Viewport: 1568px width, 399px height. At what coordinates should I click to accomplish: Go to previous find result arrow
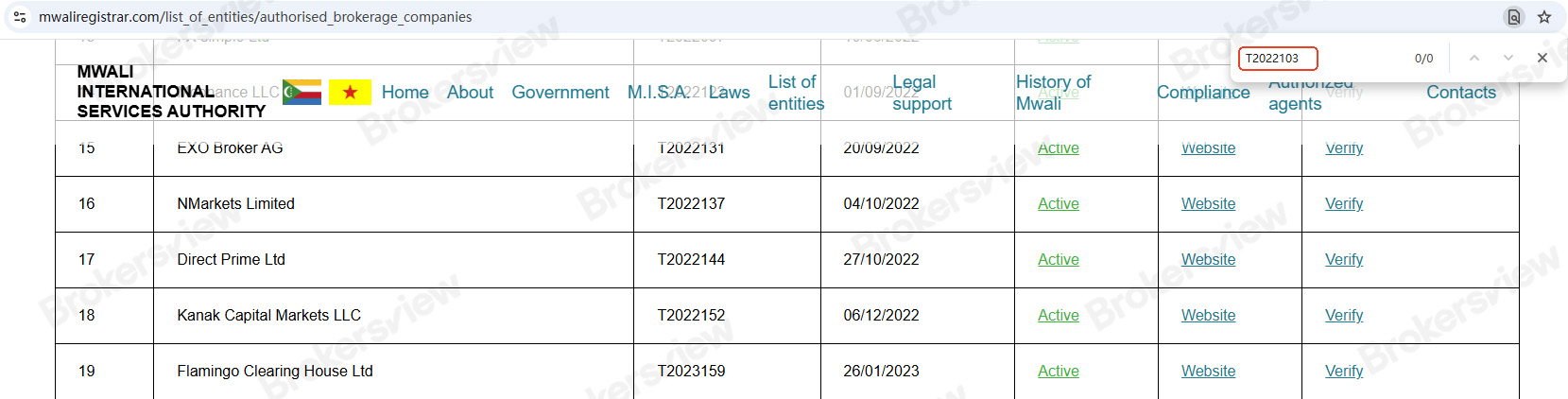pos(1474,58)
